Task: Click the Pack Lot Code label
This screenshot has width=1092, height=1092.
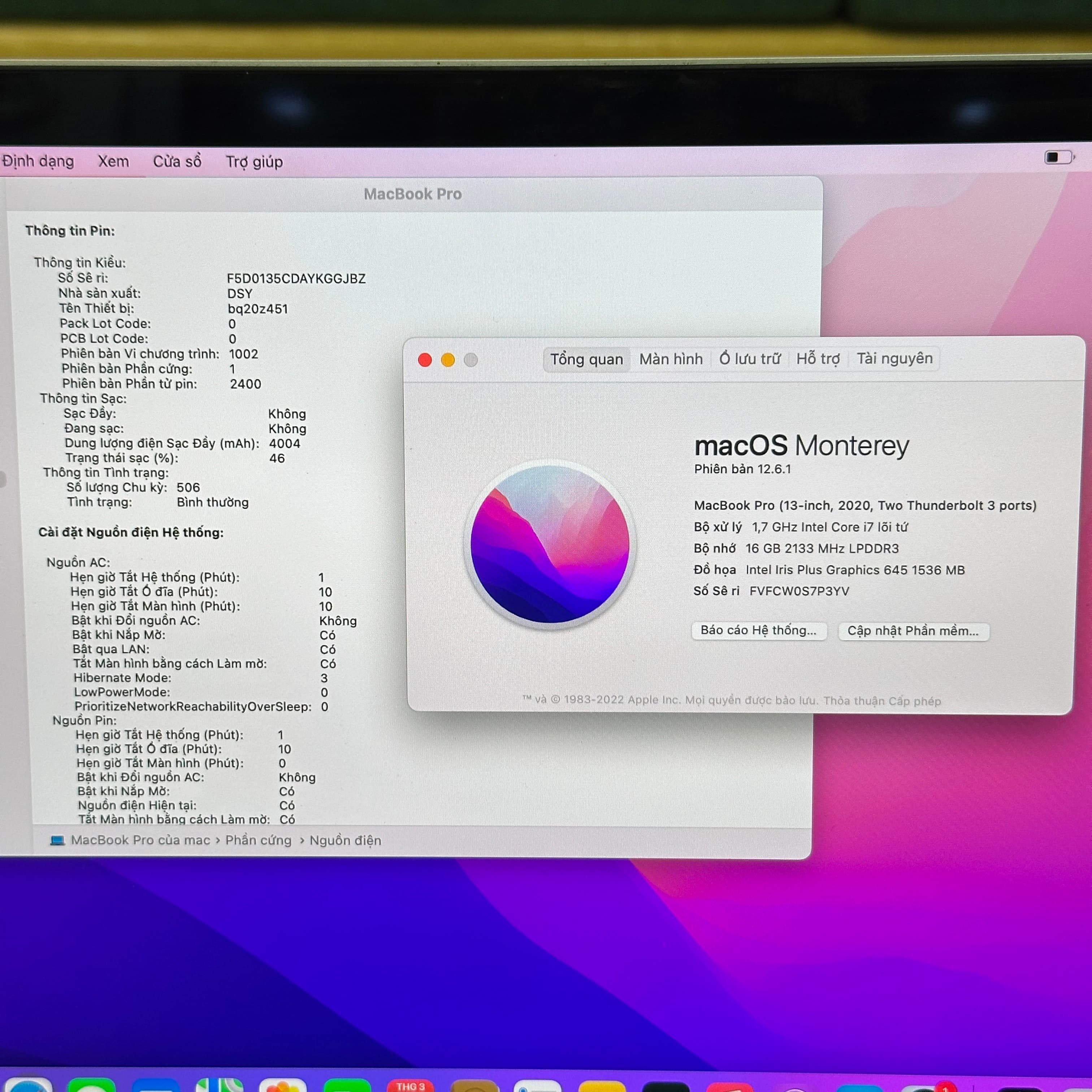Action: [x=106, y=324]
